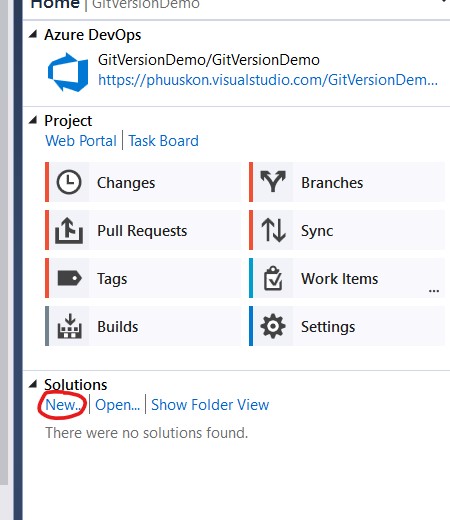Open the Work Items ellipsis dropdown
Image resolution: width=450 pixels, height=520 pixels.
pyautogui.click(x=434, y=291)
